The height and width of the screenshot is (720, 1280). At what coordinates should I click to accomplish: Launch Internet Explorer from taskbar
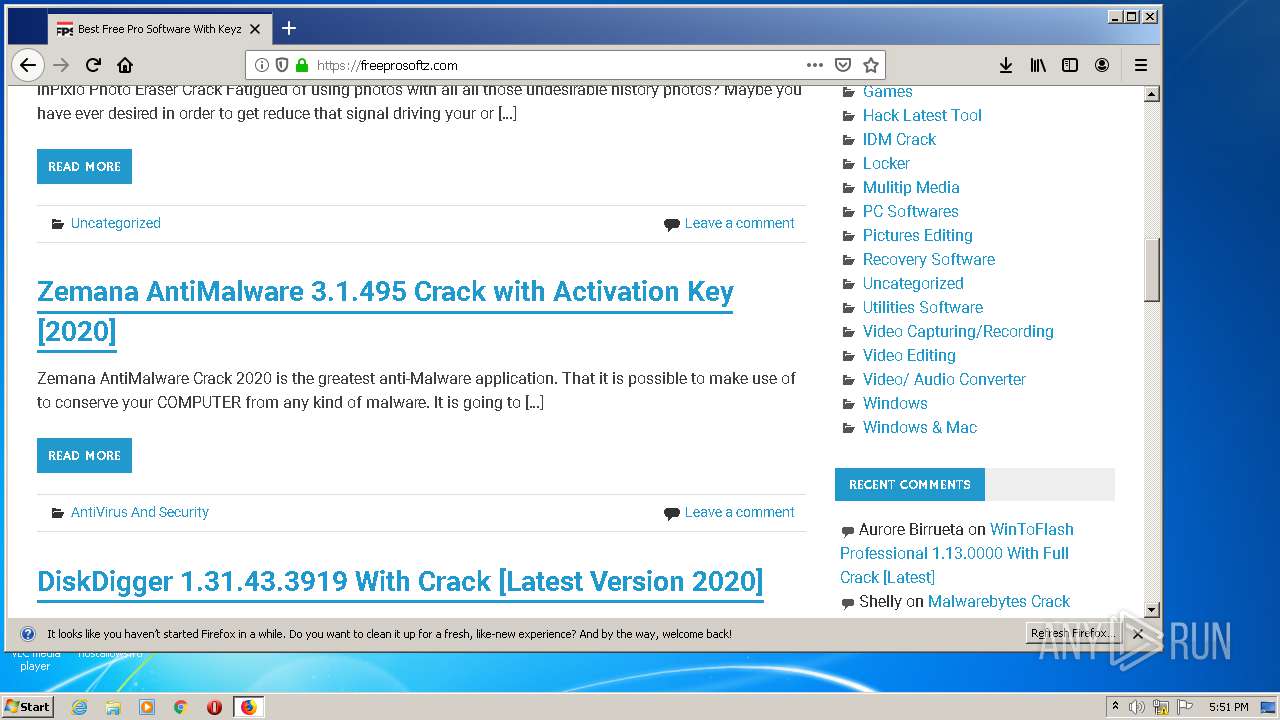tap(80, 707)
